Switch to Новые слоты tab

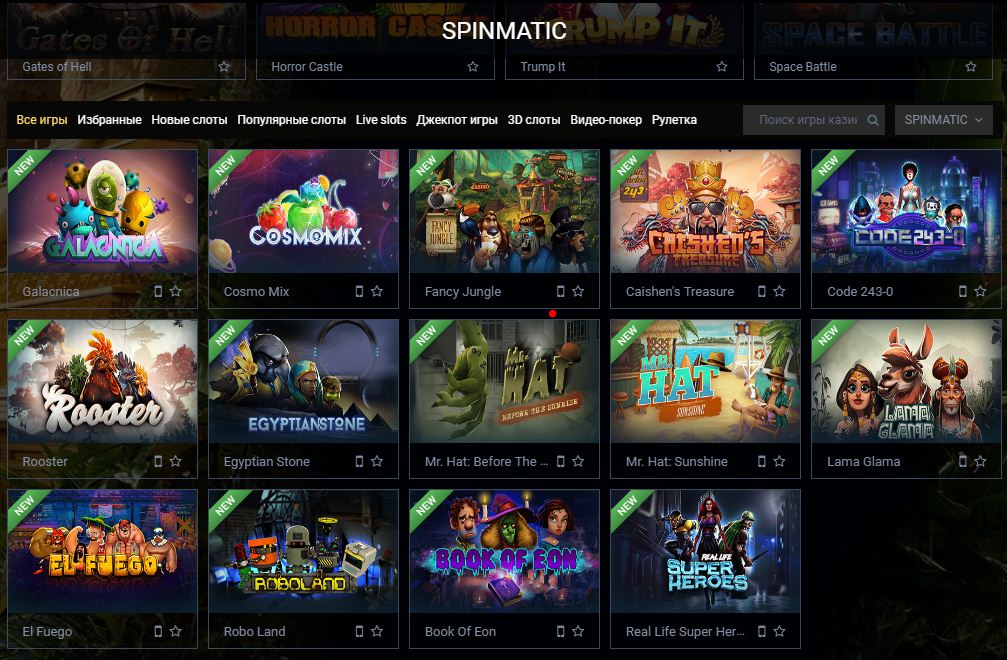pyautogui.click(x=189, y=120)
